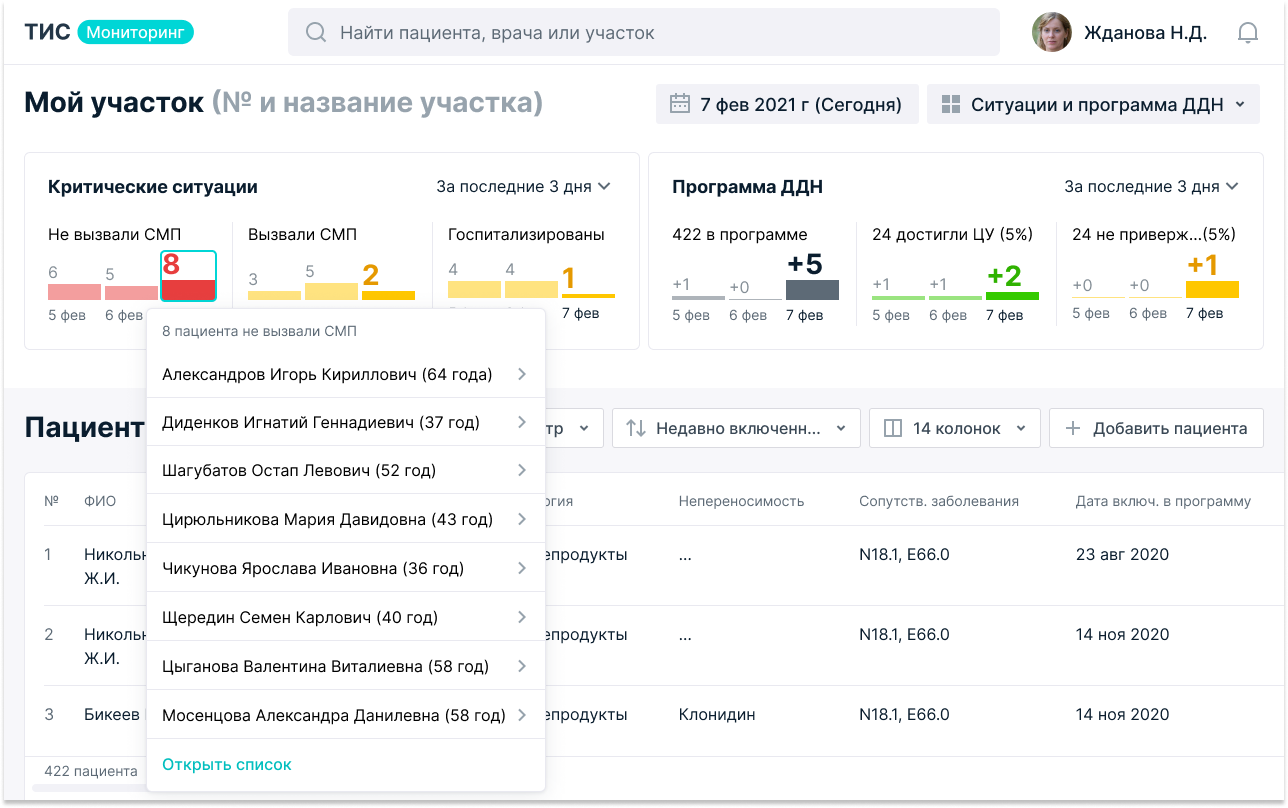Click the columns icon next to 14 колонок

[x=893, y=428]
